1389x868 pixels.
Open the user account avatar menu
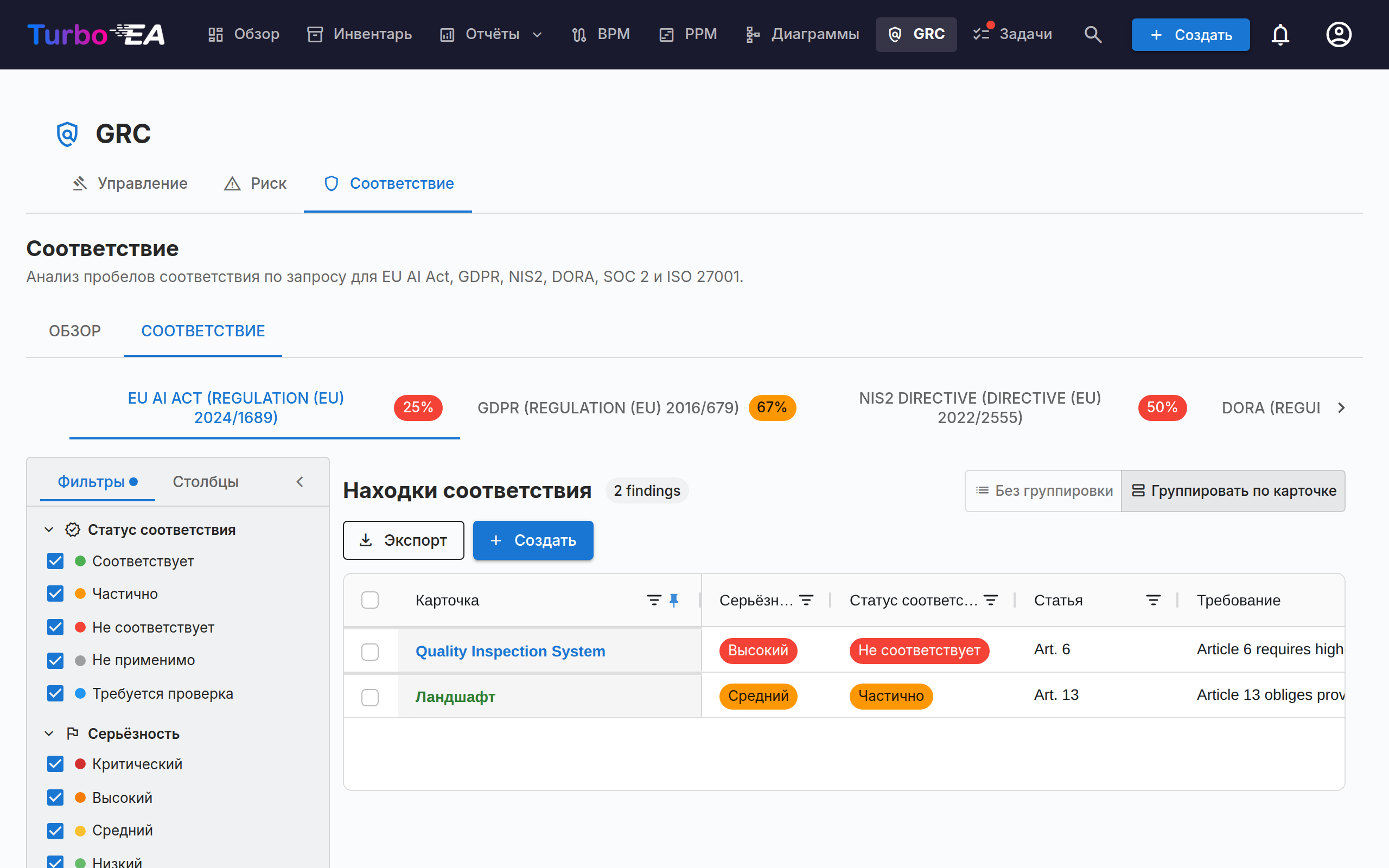coord(1339,34)
